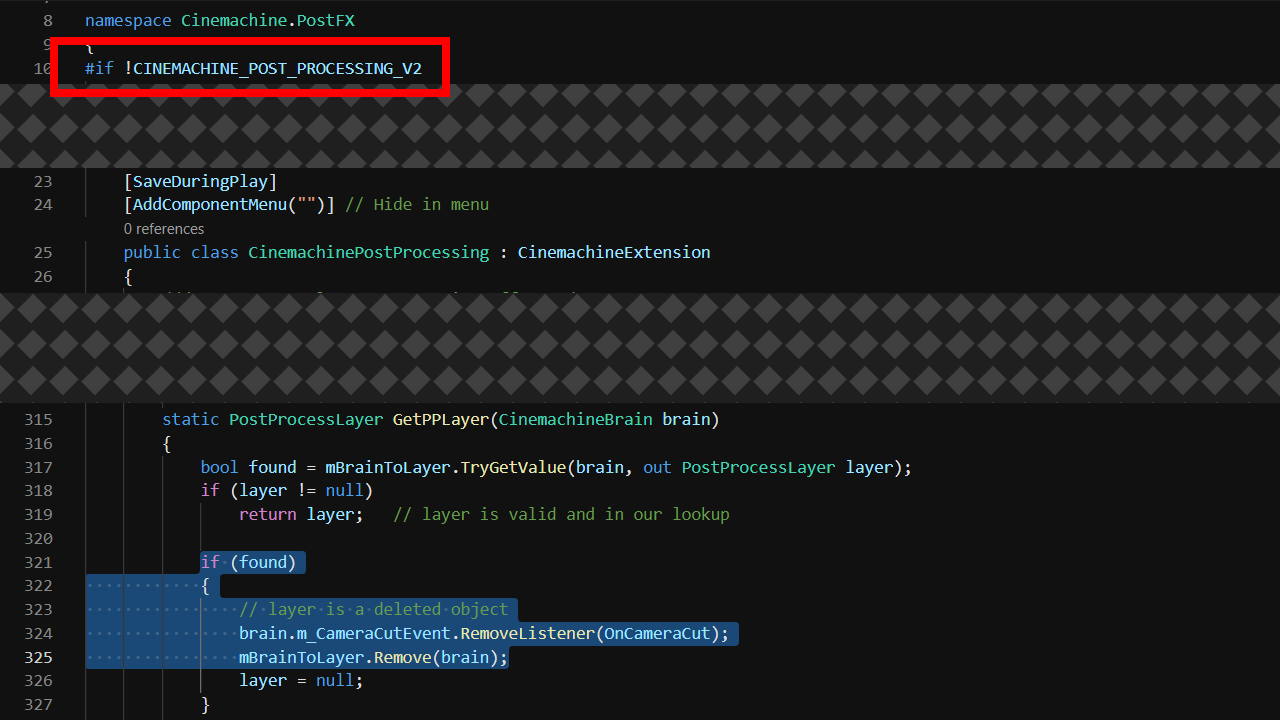Click the GetPPLayer method name

440,419
